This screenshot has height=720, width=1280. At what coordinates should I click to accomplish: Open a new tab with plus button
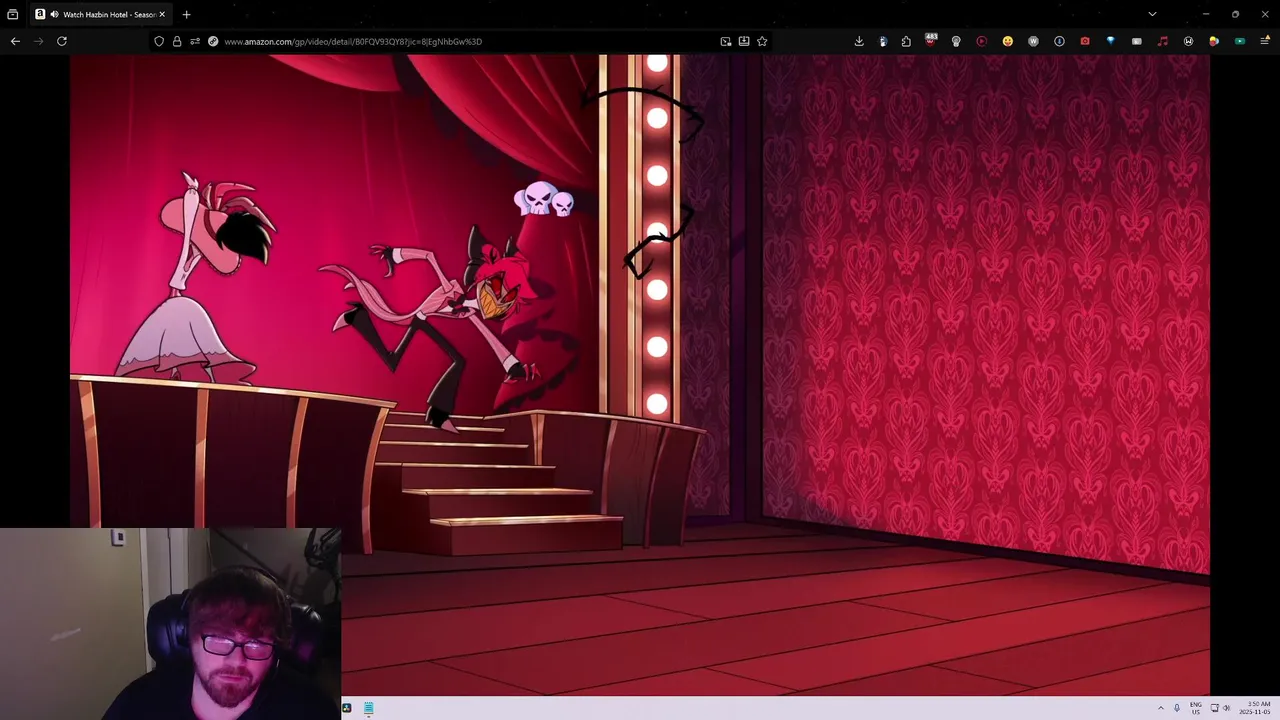[x=186, y=14]
